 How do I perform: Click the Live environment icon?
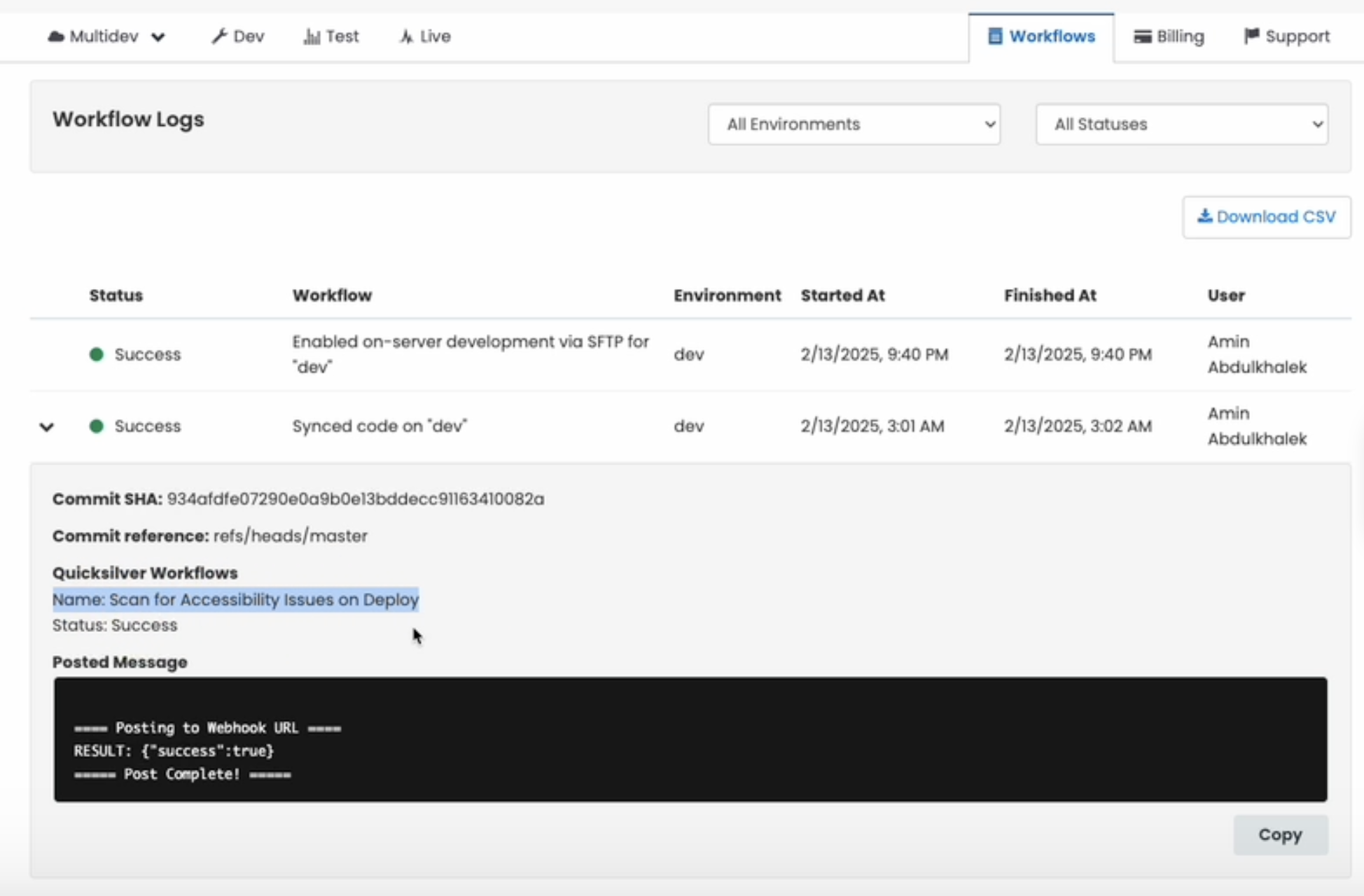pos(406,35)
